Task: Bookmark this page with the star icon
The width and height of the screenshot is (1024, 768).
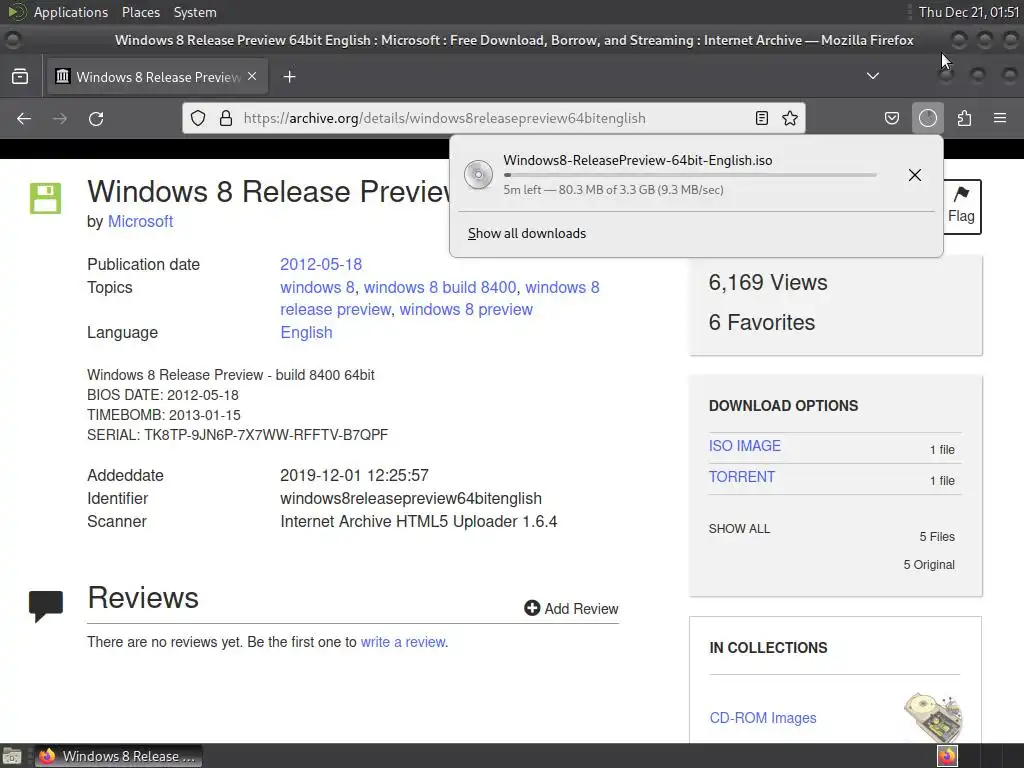Action: (790, 118)
